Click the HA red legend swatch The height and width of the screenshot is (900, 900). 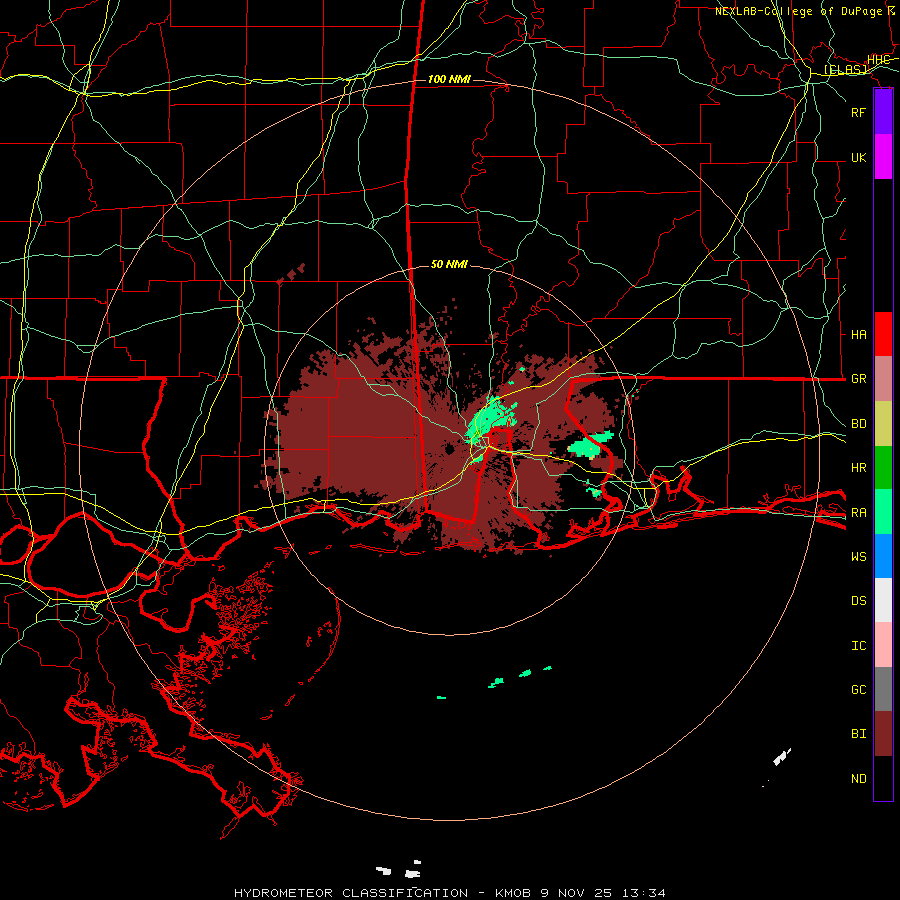(883, 334)
